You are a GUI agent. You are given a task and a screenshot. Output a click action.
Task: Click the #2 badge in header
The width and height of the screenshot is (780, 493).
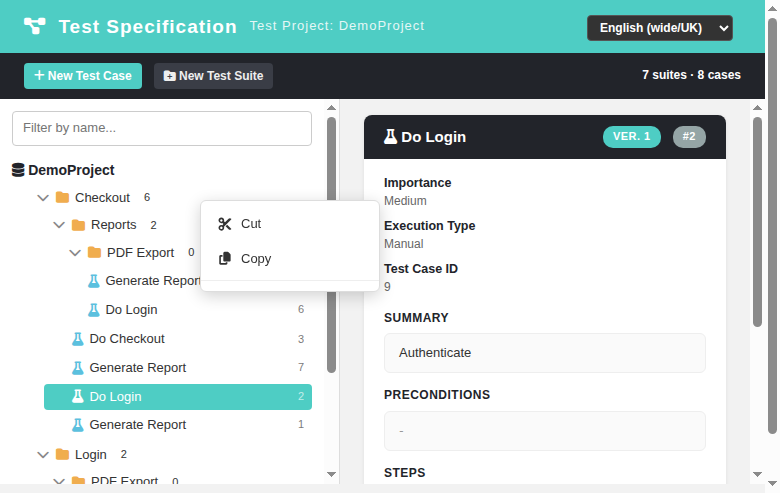689,137
